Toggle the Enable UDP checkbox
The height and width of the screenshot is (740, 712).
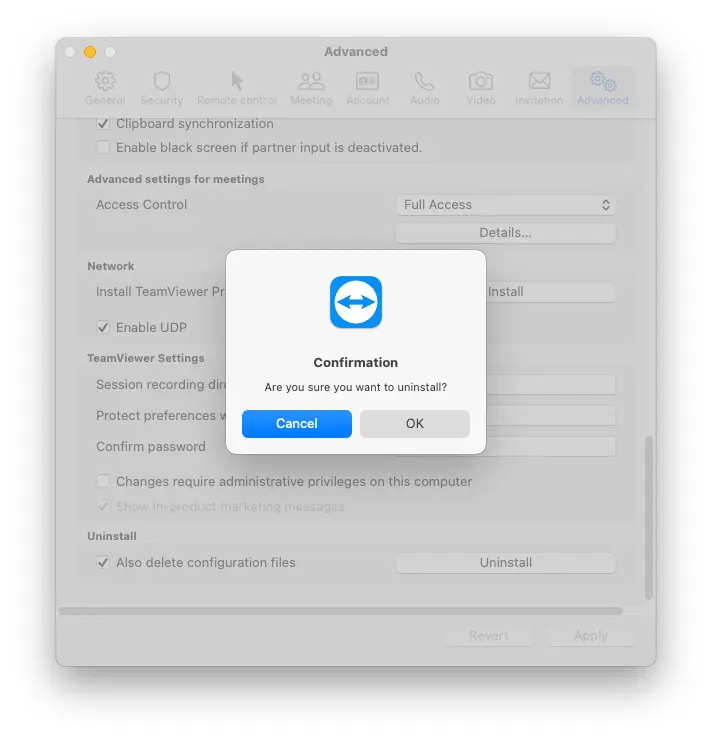click(103, 327)
